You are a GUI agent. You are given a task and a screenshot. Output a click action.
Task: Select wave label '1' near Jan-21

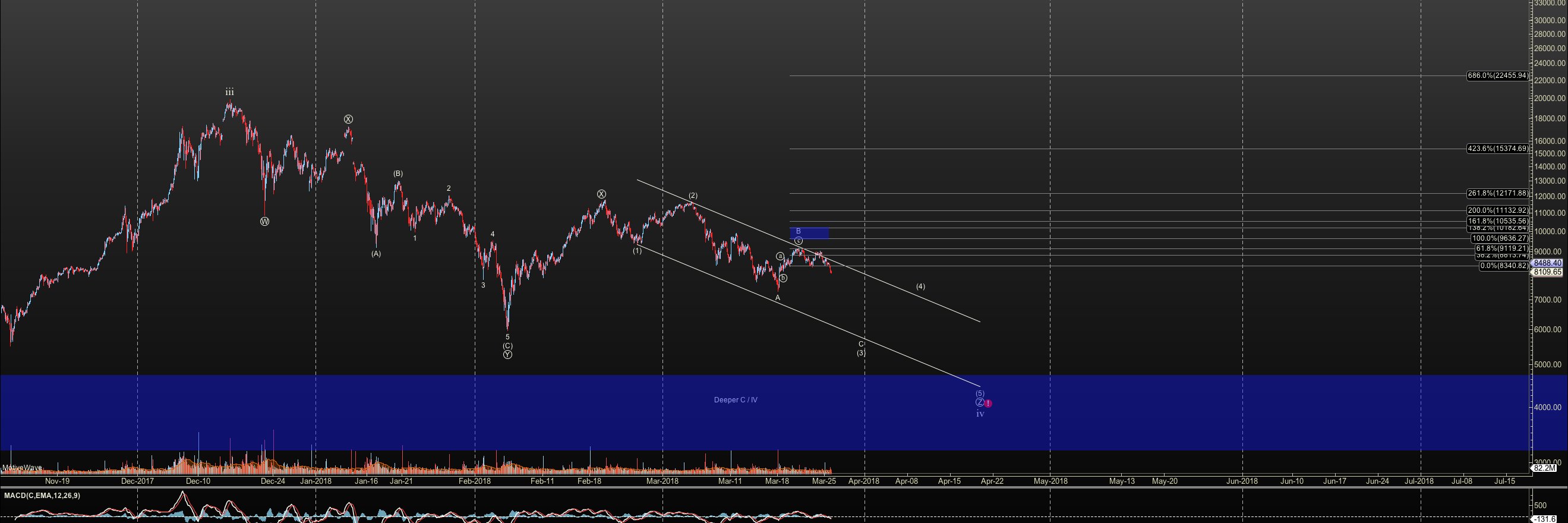[415, 238]
